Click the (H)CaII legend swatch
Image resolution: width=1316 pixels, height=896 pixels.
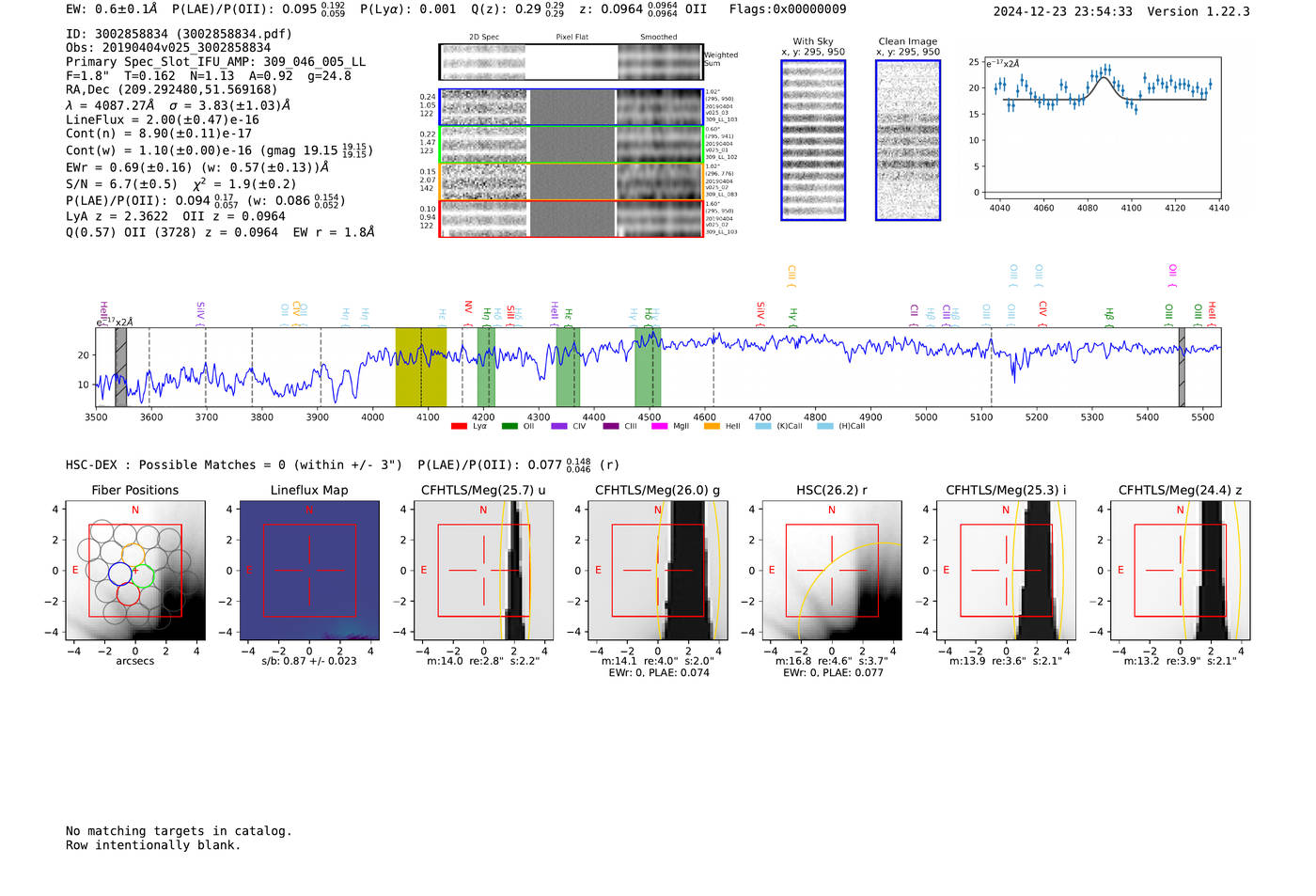tap(825, 427)
